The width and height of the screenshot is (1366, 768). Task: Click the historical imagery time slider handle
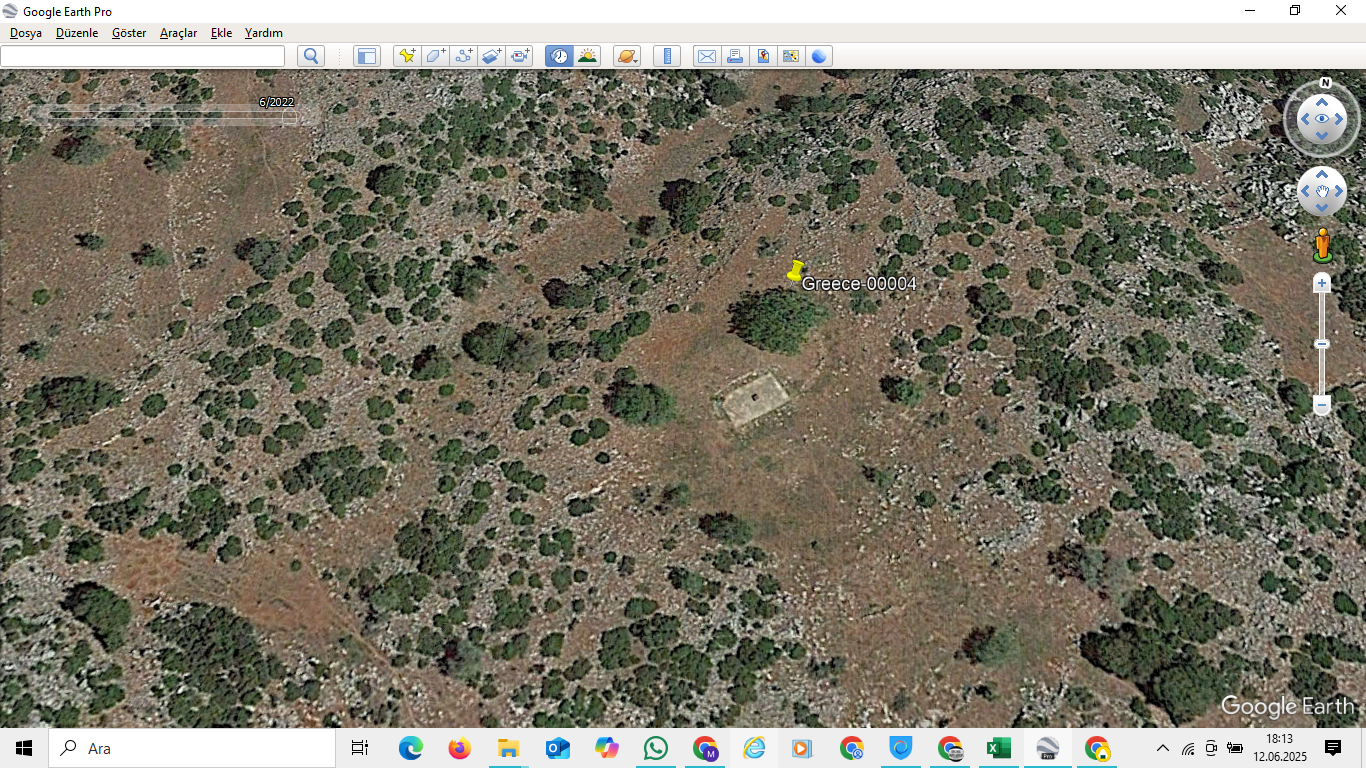pyautogui.click(x=290, y=117)
